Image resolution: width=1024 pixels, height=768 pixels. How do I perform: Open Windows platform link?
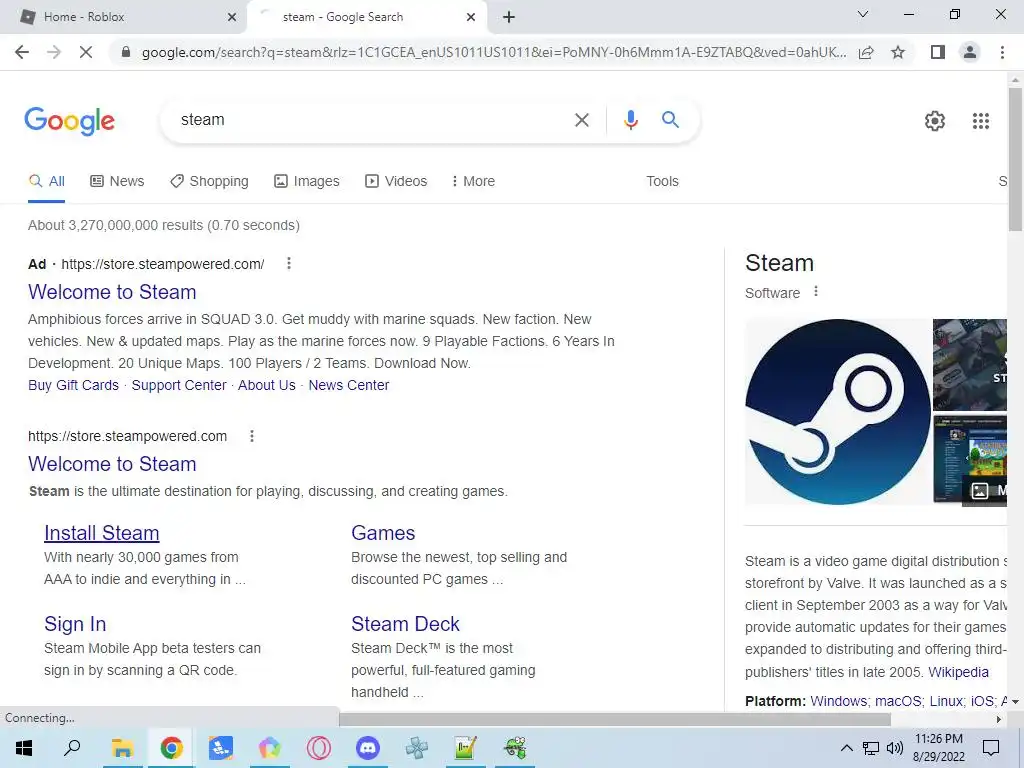[x=839, y=701]
